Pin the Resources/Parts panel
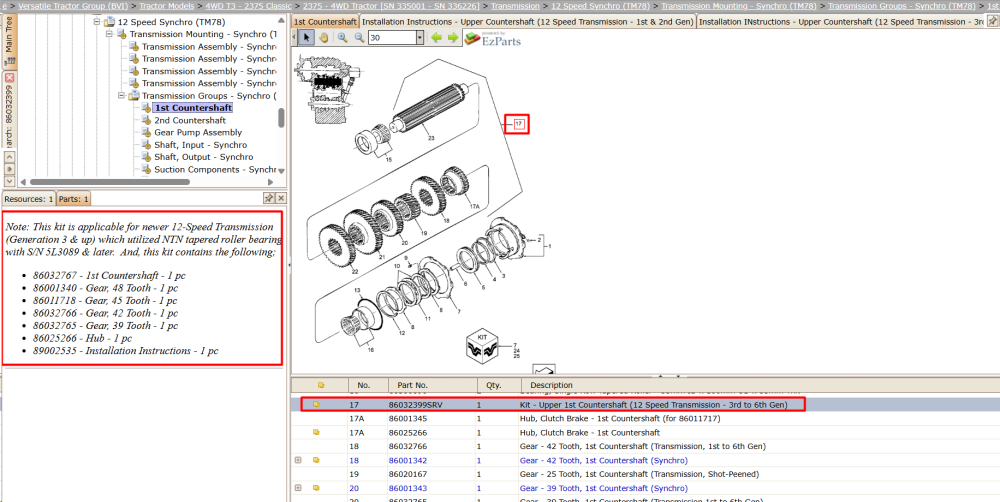Image resolution: width=1000 pixels, height=502 pixels. [269, 198]
